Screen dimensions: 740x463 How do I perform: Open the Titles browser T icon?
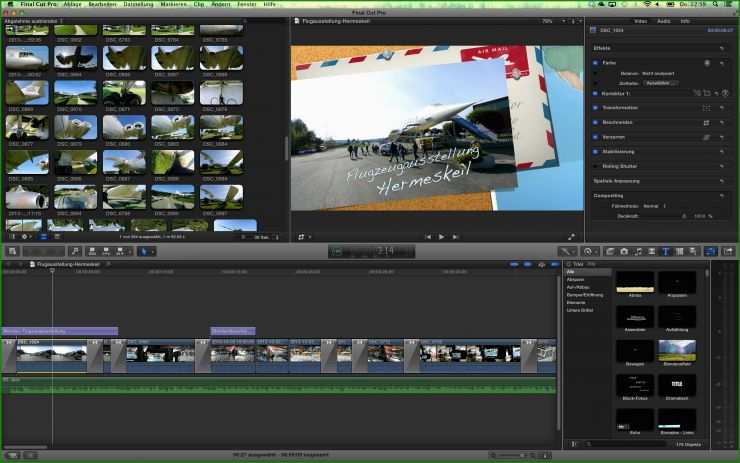(x=665, y=252)
